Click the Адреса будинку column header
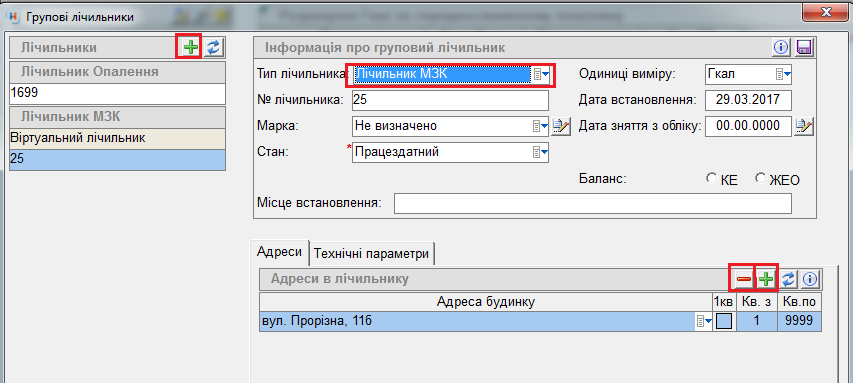Screen dimensions: 853x383 (486, 302)
